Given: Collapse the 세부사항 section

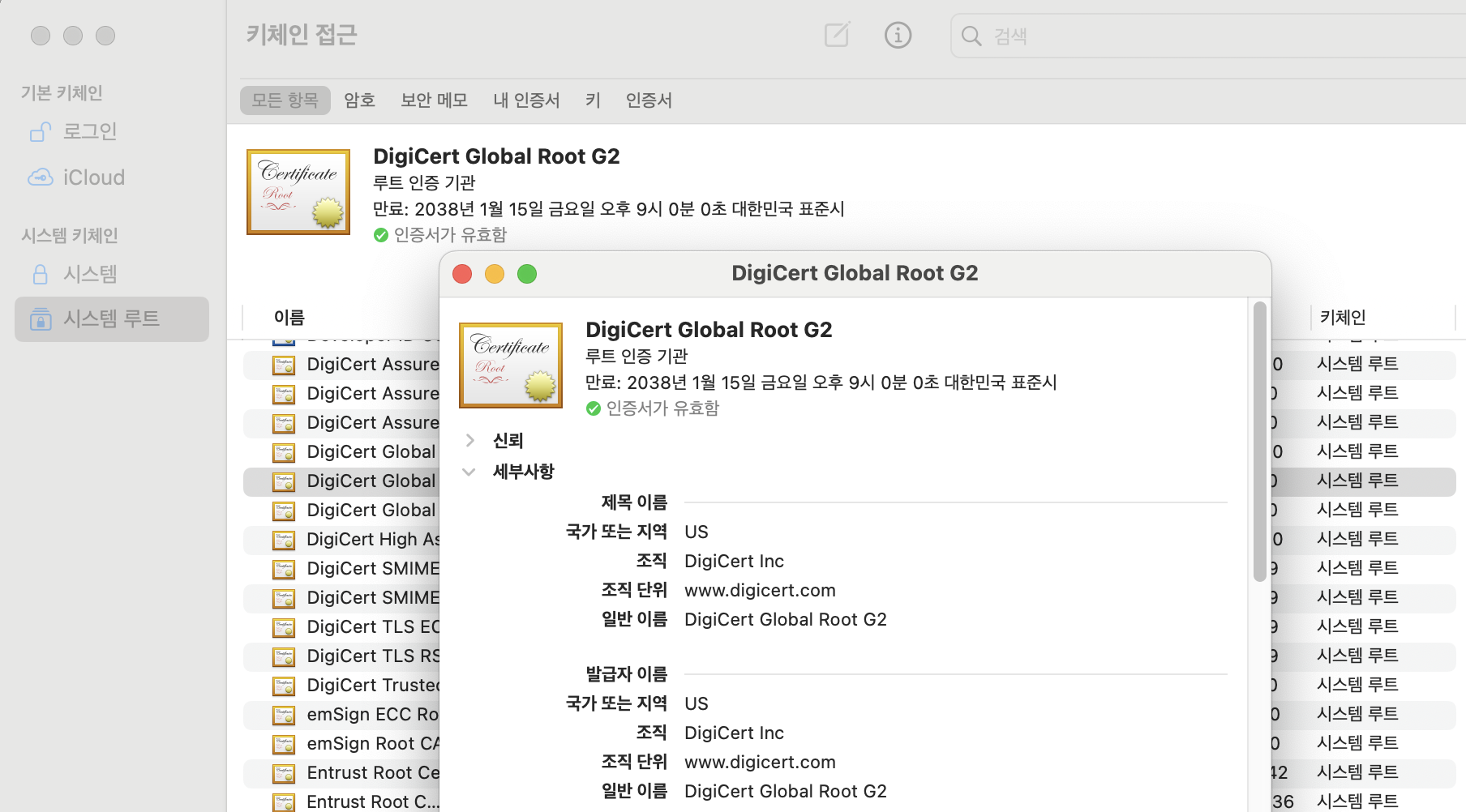Looking at the screenshot, I should (469, 471).
